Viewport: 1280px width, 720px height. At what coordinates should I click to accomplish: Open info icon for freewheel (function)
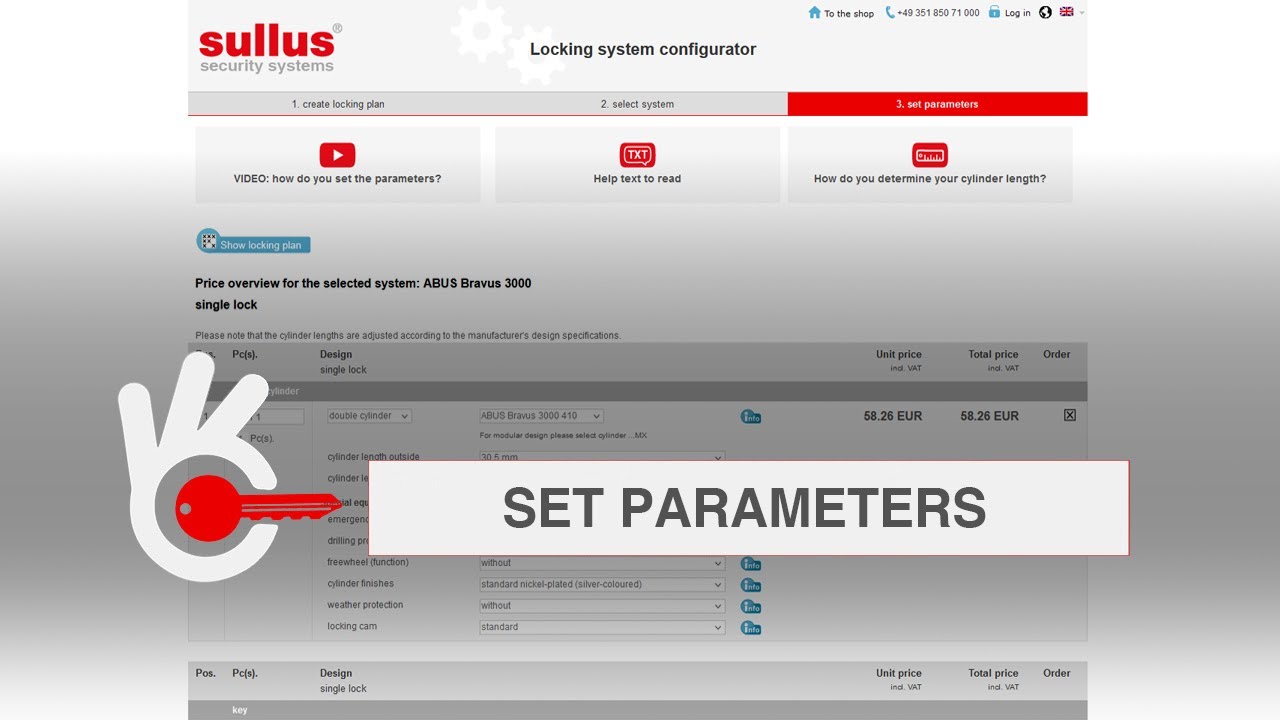tap(751, 564)
